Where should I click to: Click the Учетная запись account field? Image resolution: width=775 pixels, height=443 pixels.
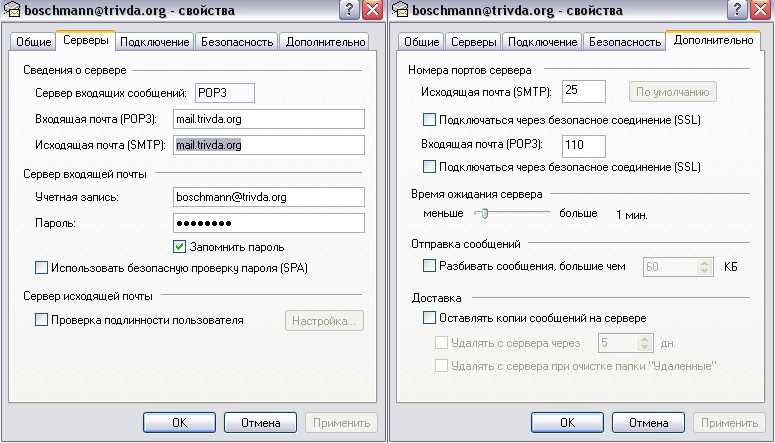pyautogui.click(x=267, y=197)
